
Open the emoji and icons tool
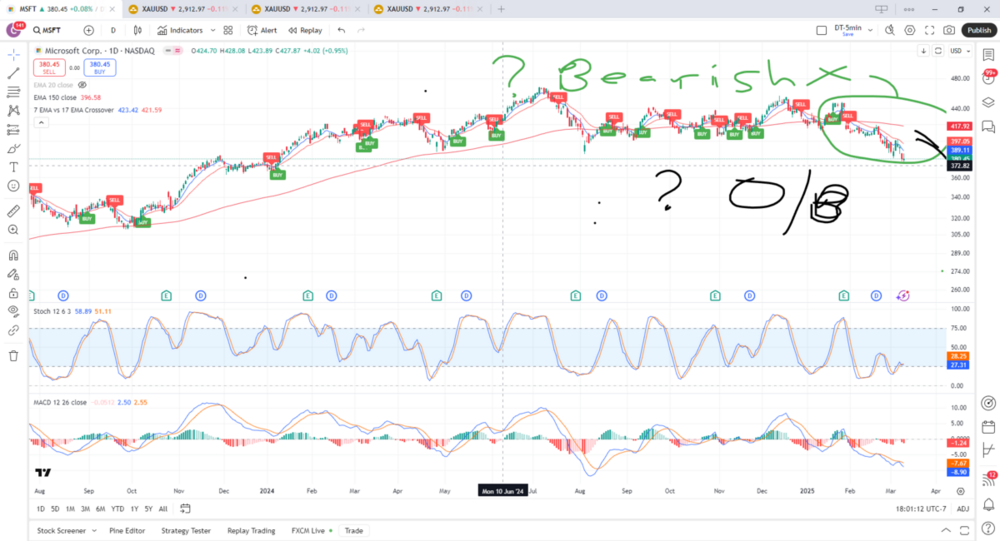point(13,186)
